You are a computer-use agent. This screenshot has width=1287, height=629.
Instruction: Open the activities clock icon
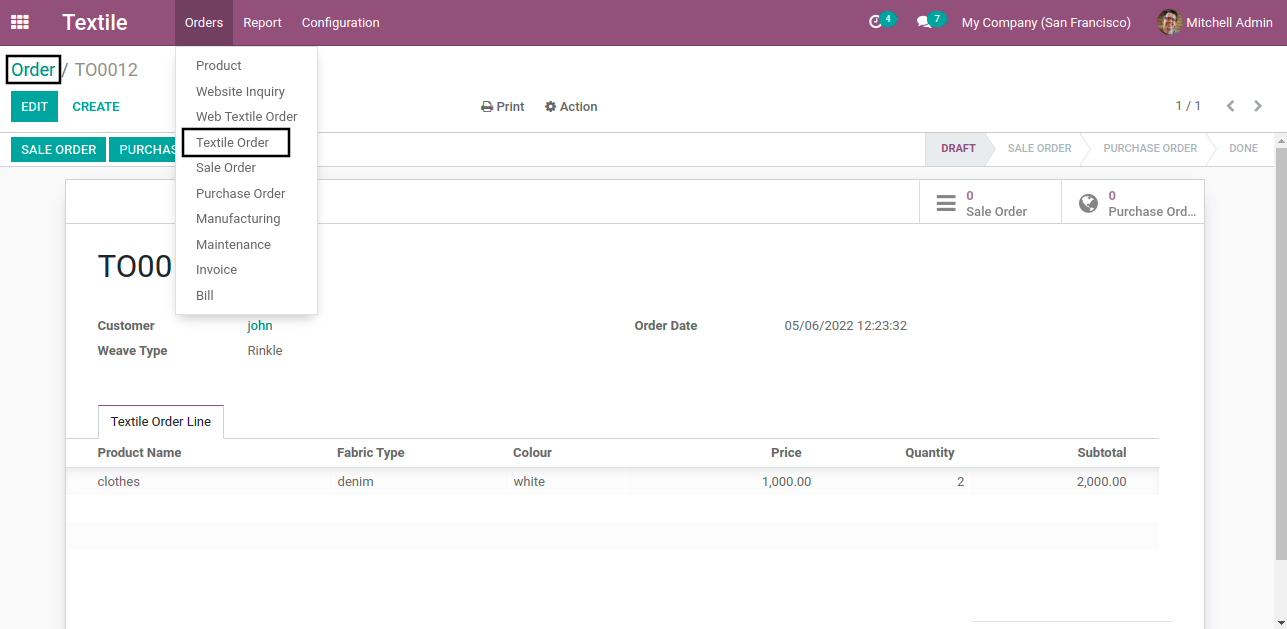tap(876, 22)
